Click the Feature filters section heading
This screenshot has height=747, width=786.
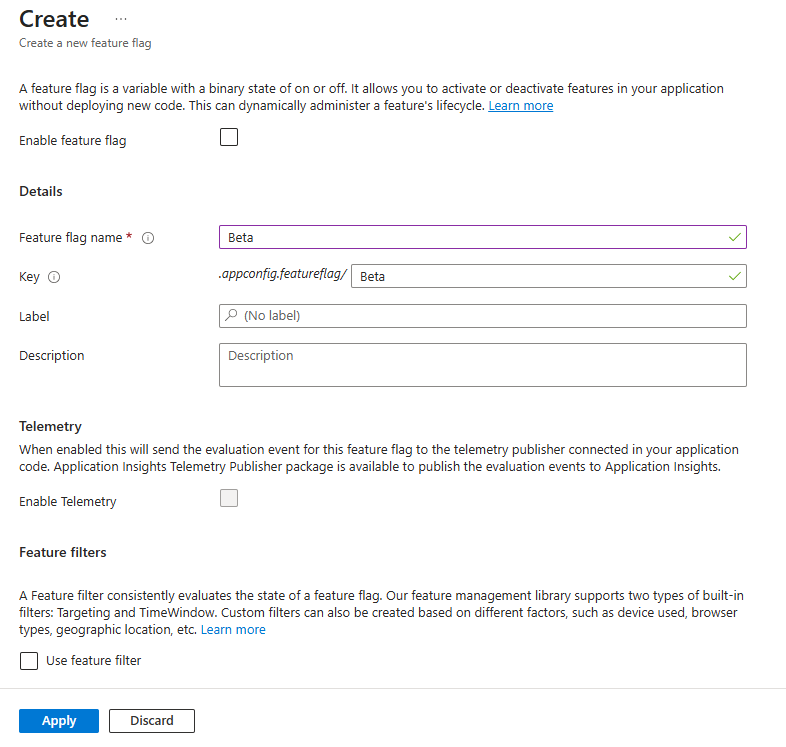pyautogui.click(x=62, y=552)
